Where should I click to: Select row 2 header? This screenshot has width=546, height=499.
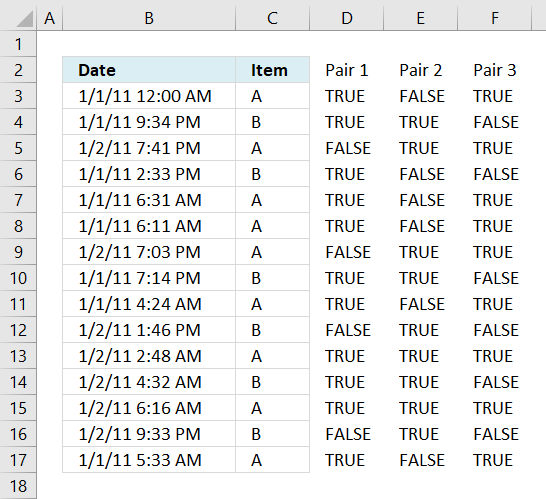point(18,70)
